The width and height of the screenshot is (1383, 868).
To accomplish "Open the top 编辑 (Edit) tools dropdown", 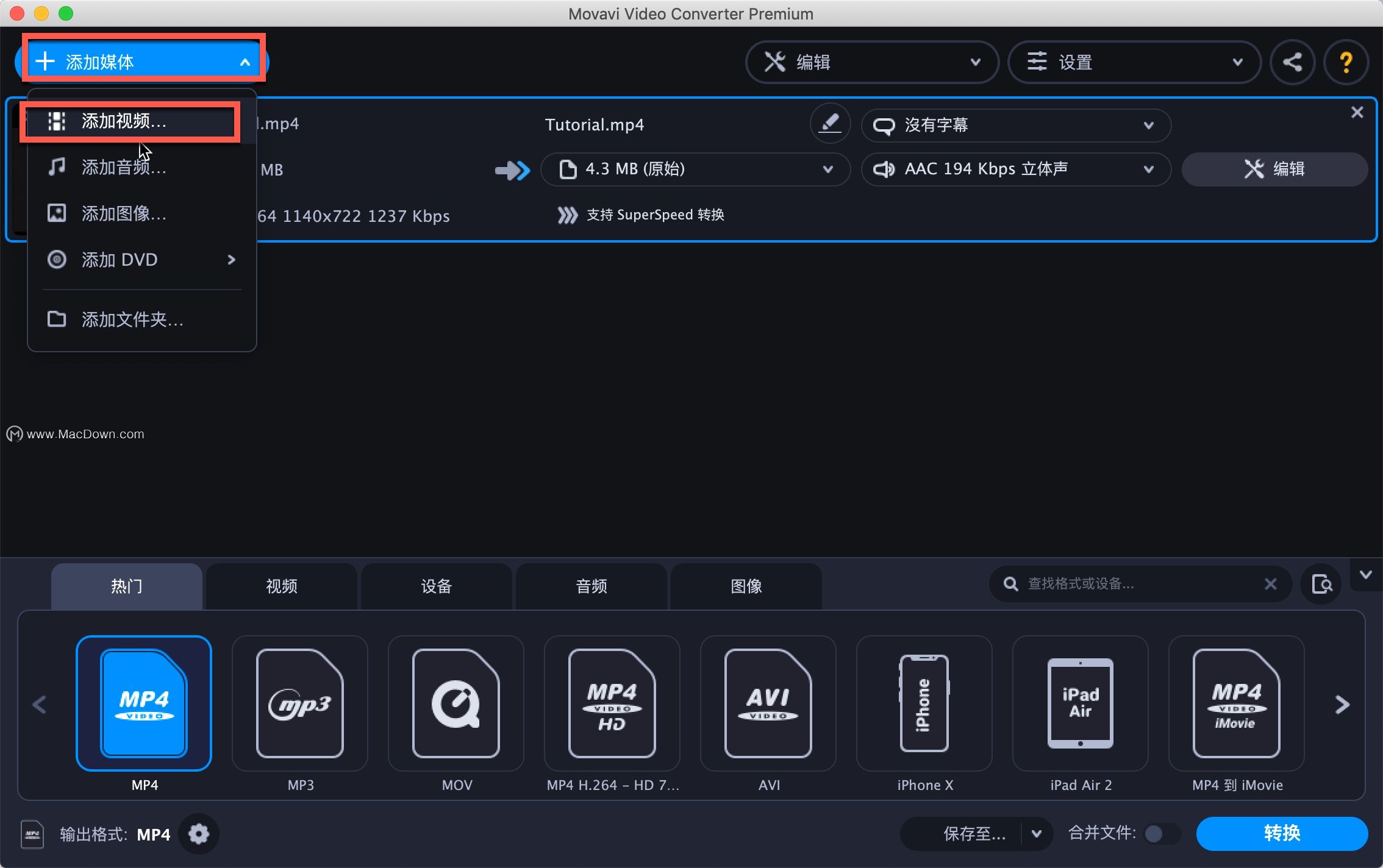I will tap(872, 62).
